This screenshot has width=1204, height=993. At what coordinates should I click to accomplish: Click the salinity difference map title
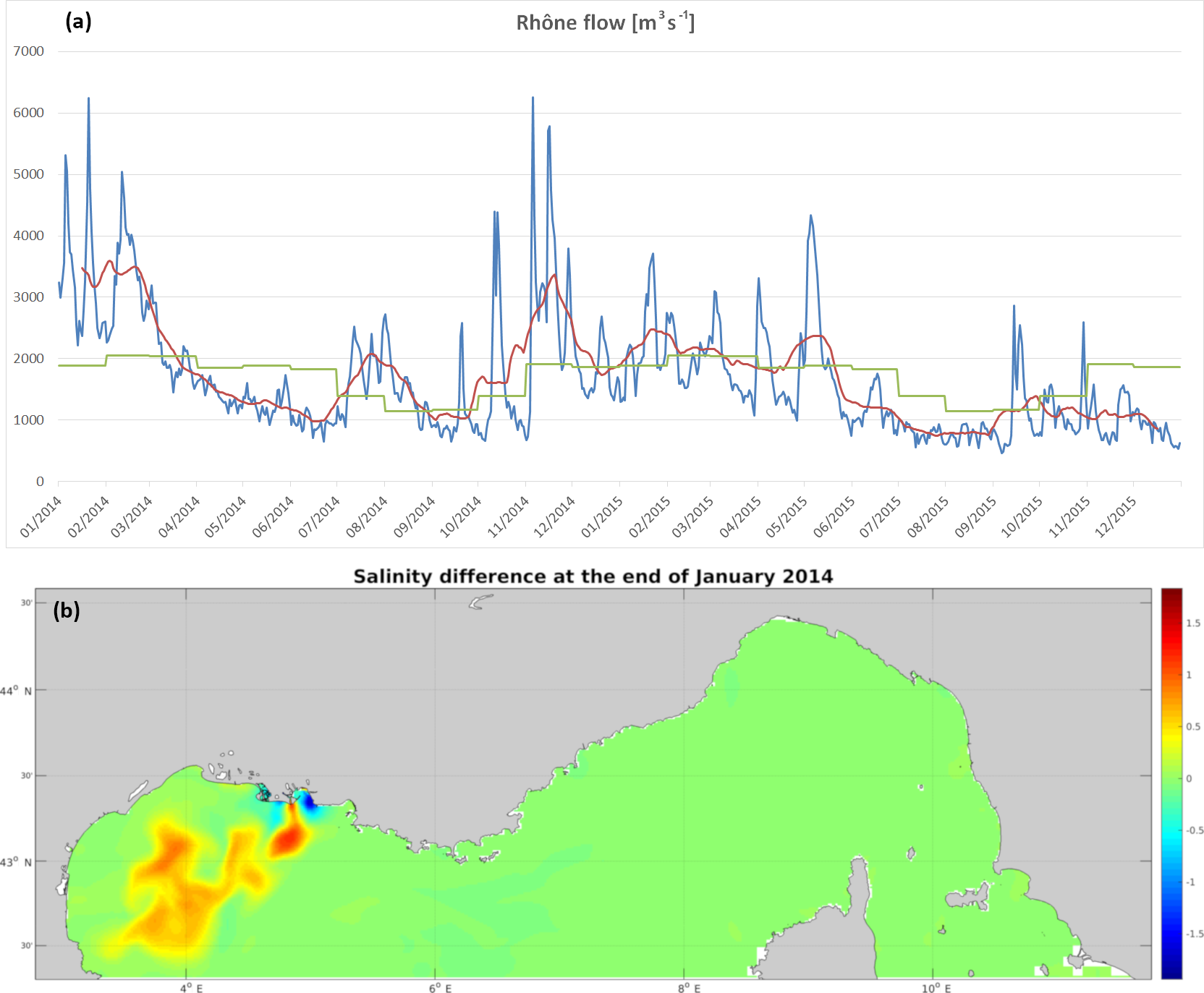pyautogui.click(x=593, y=576)
